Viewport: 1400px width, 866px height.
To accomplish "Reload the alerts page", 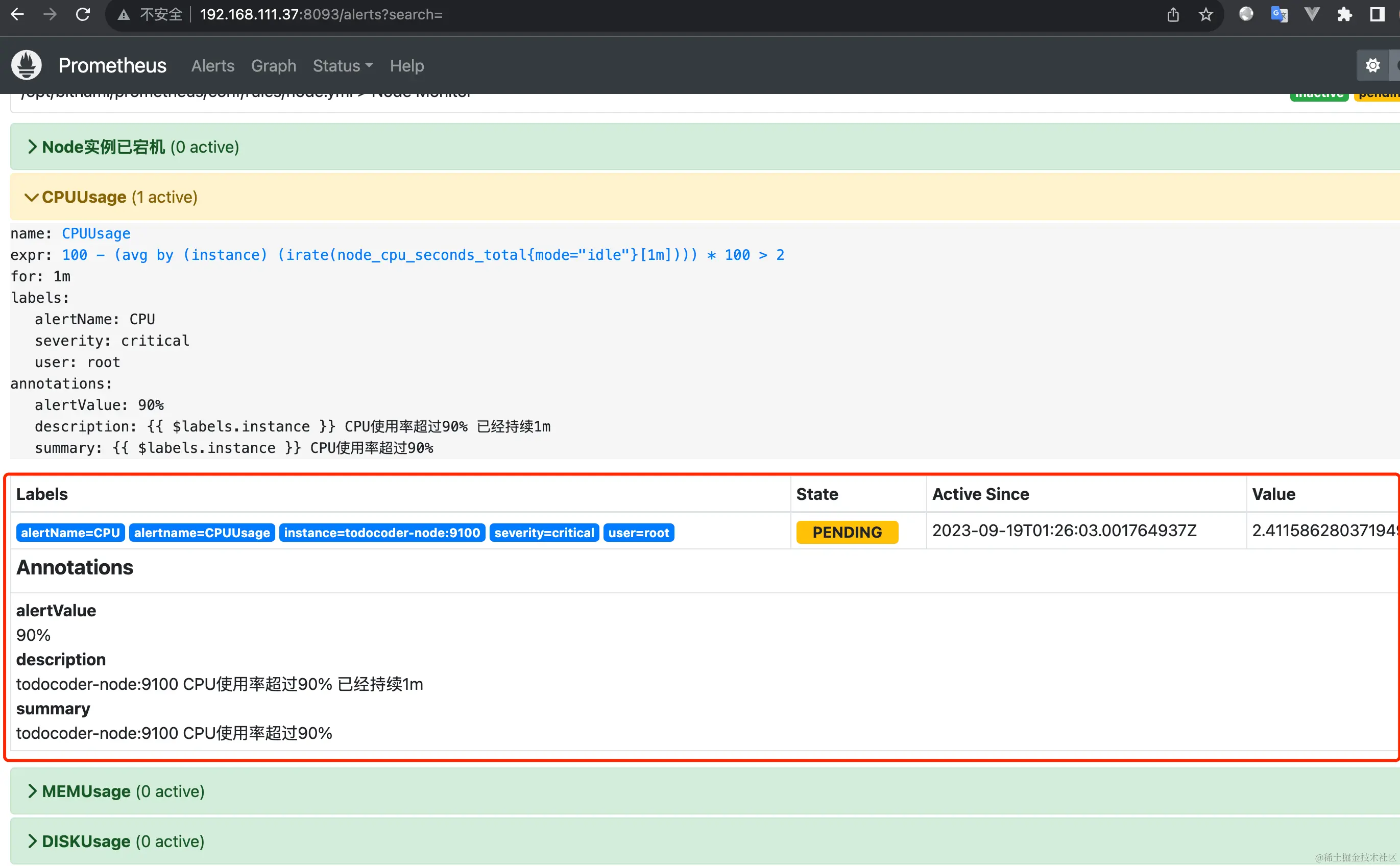I will click(x=83, y=14).
